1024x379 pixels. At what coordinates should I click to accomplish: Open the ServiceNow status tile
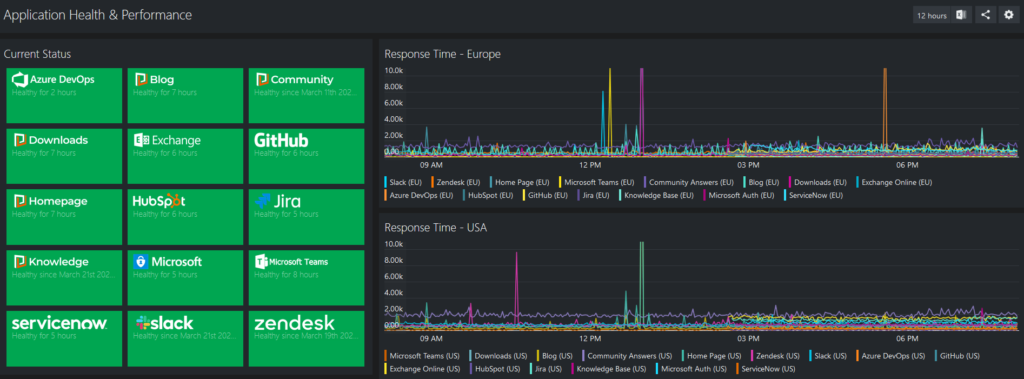(x=64, y=338)
